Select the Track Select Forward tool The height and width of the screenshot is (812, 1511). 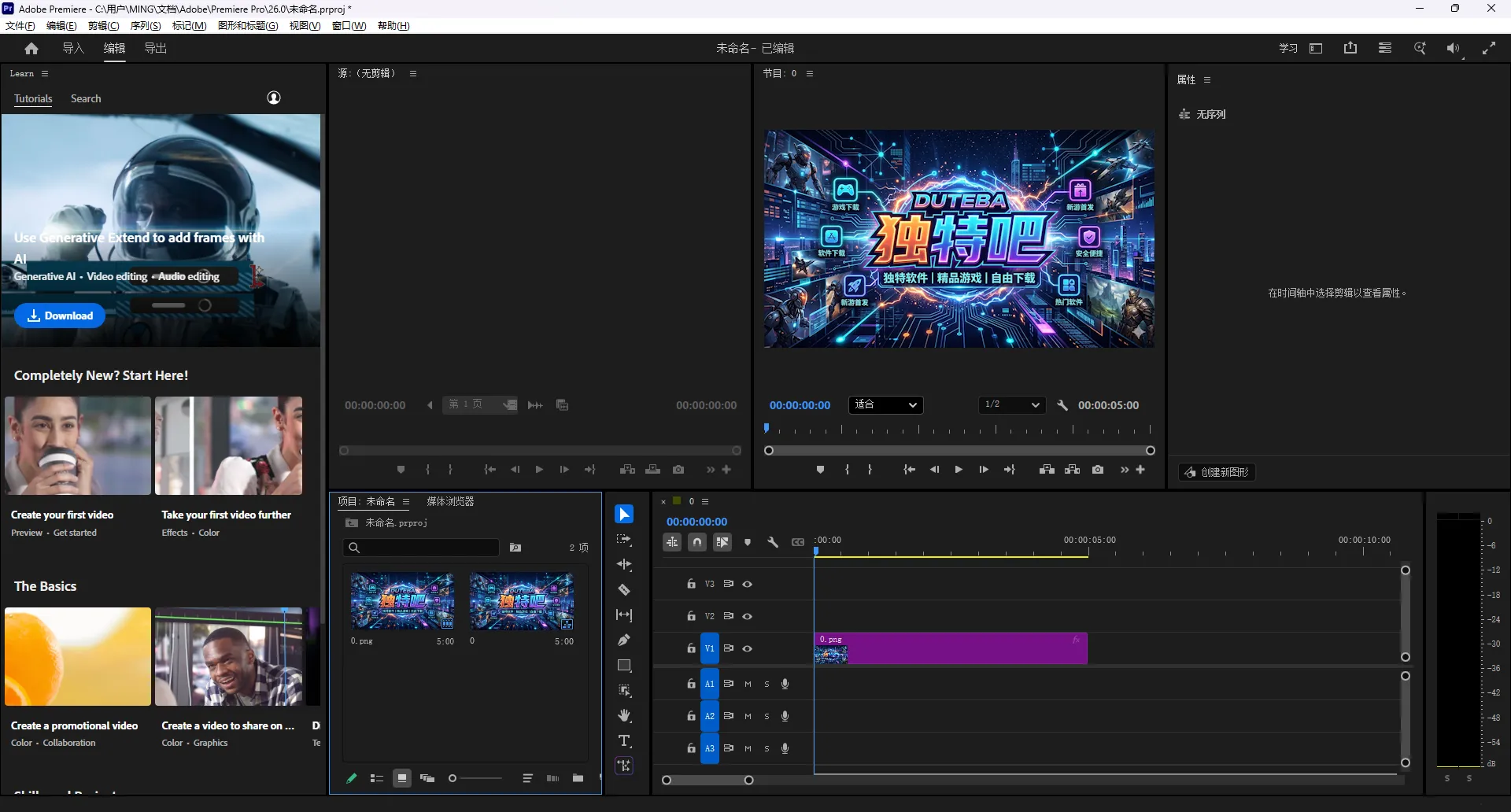pos(624,540)
